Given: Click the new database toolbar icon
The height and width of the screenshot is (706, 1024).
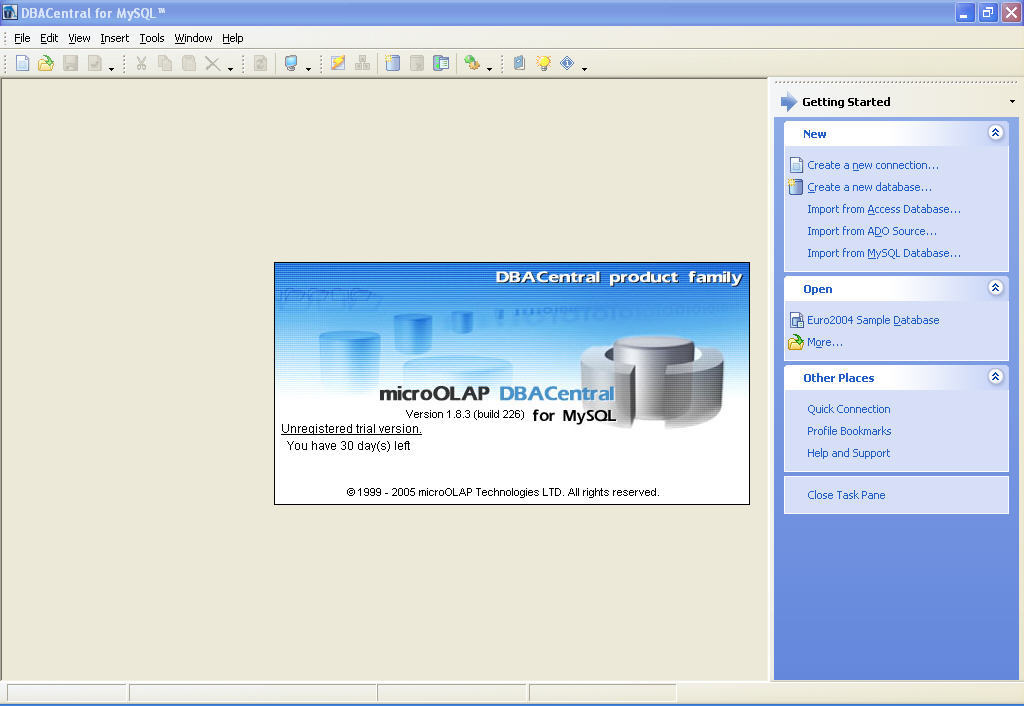Looking at the screenshot, I should [x=392, y=63].
